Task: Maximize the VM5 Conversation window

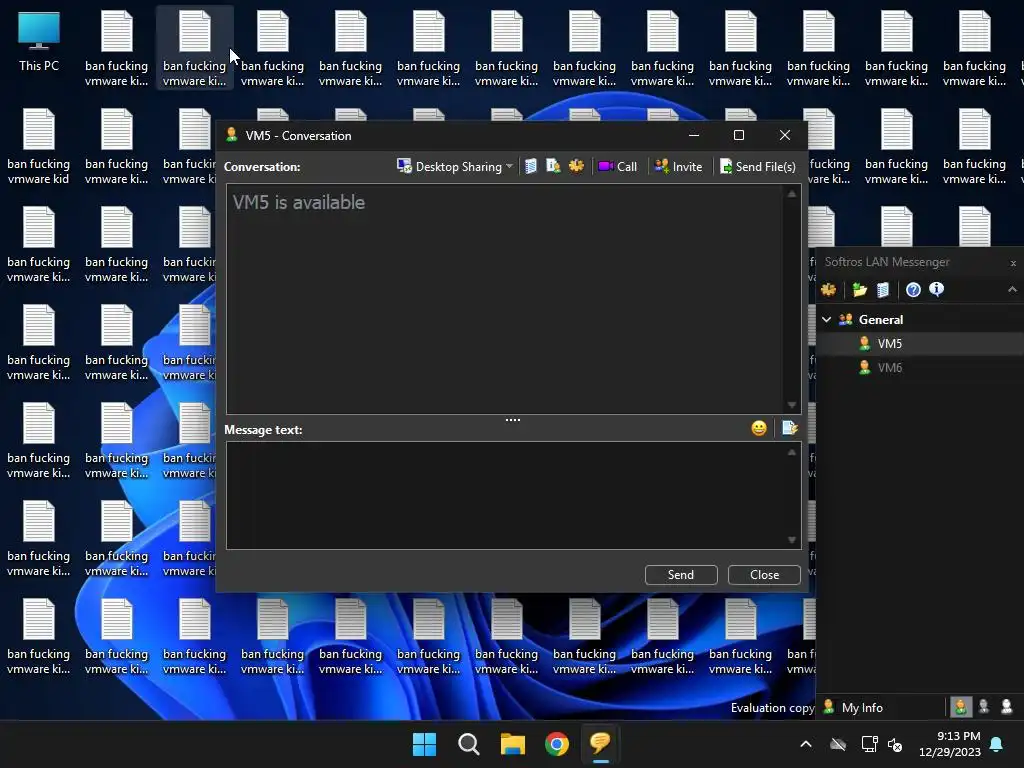Action: point(739,135)
